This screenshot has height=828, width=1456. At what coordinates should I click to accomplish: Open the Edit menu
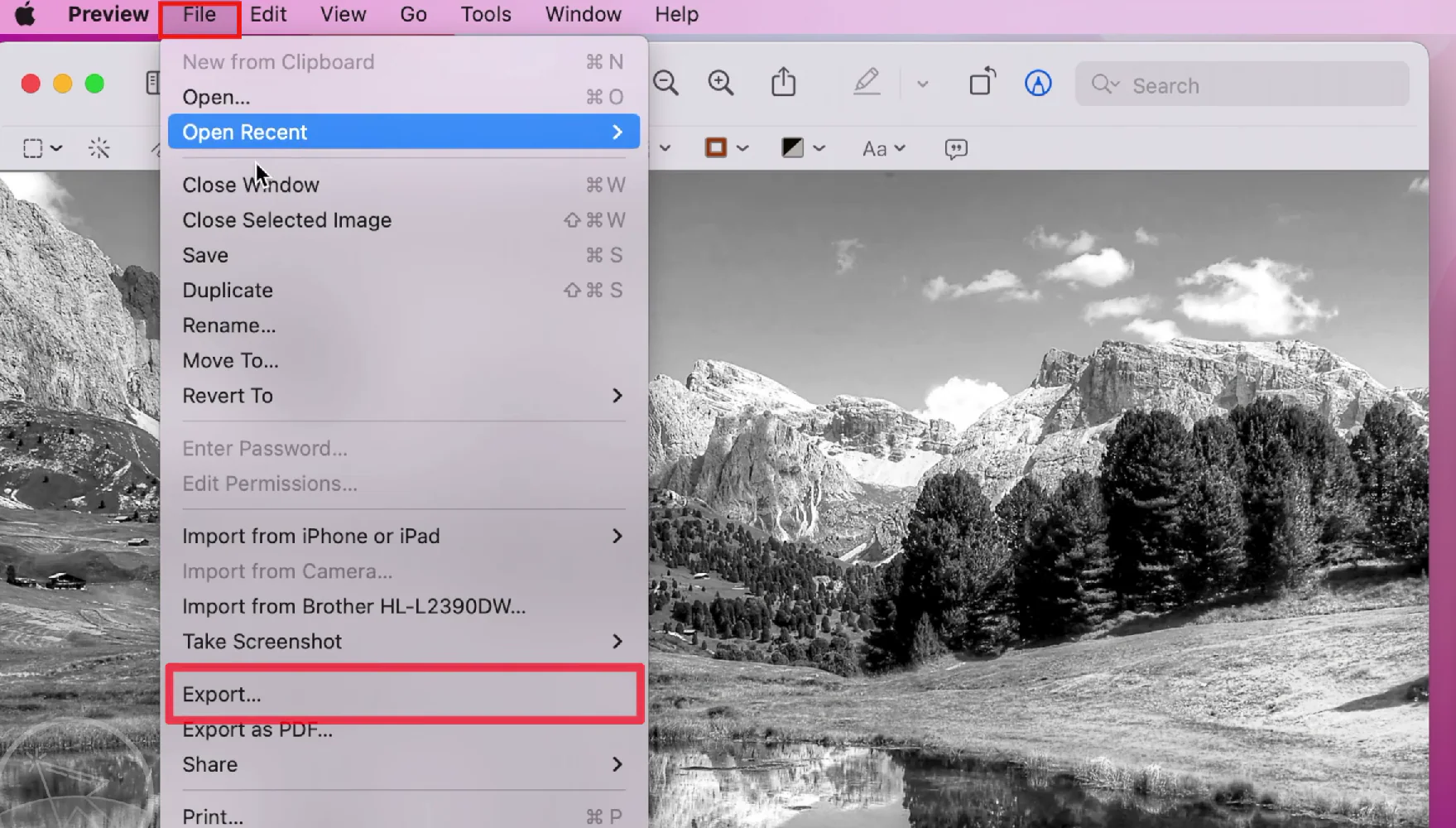point(268,14)
